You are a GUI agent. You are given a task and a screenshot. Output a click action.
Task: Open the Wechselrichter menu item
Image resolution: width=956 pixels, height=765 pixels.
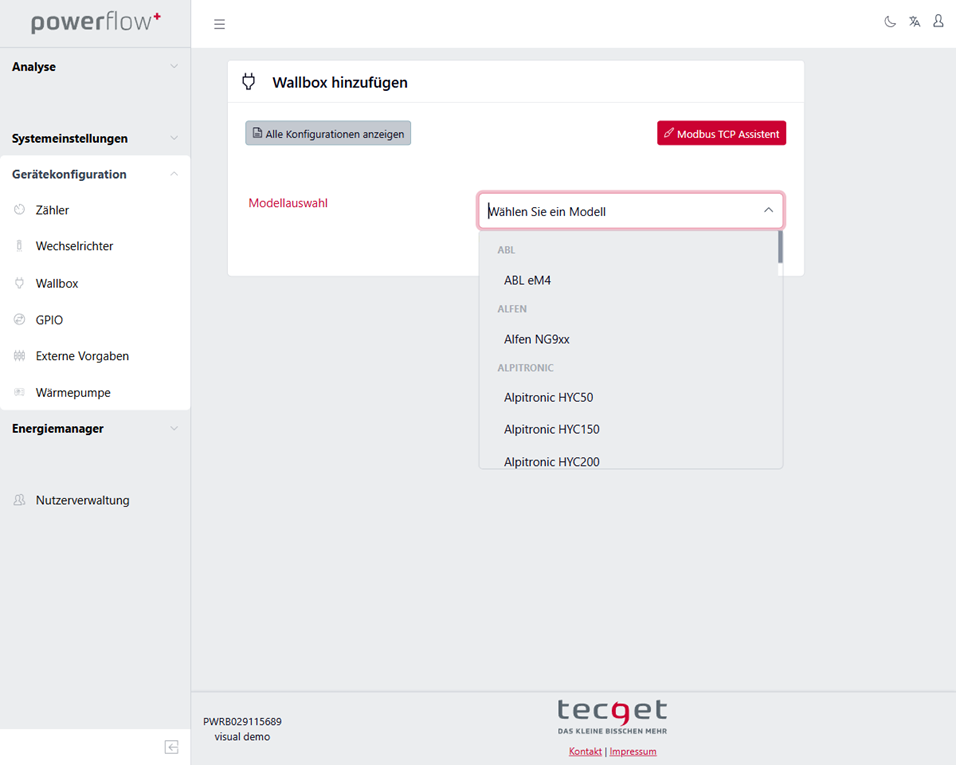point(95,246)
